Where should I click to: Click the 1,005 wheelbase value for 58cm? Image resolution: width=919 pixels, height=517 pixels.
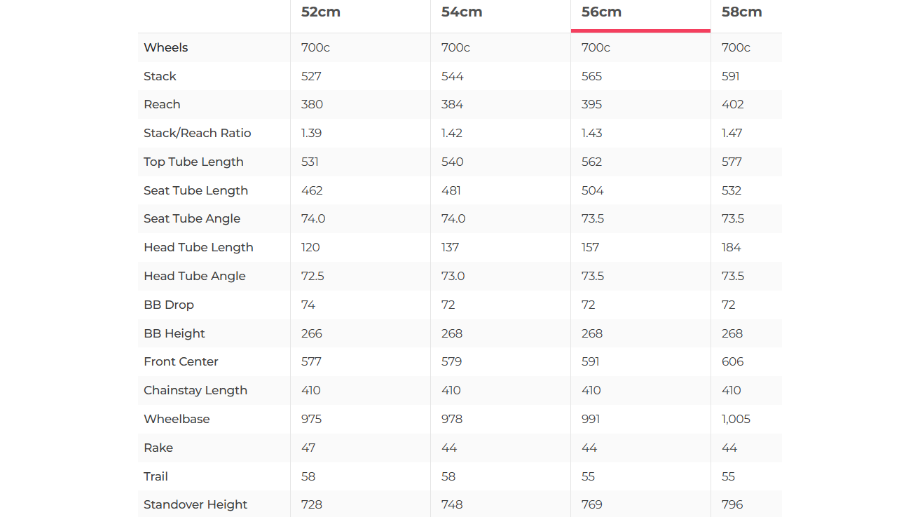tap(736, 419)
